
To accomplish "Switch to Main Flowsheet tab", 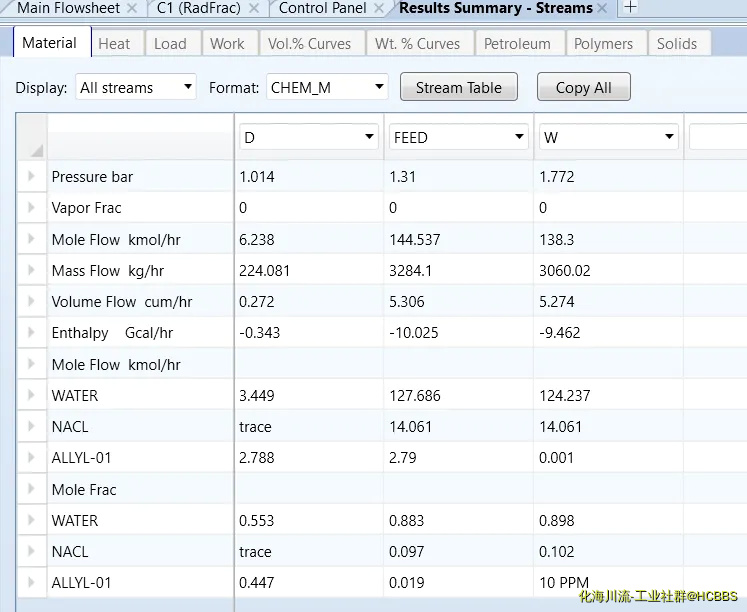I will 69,8.
